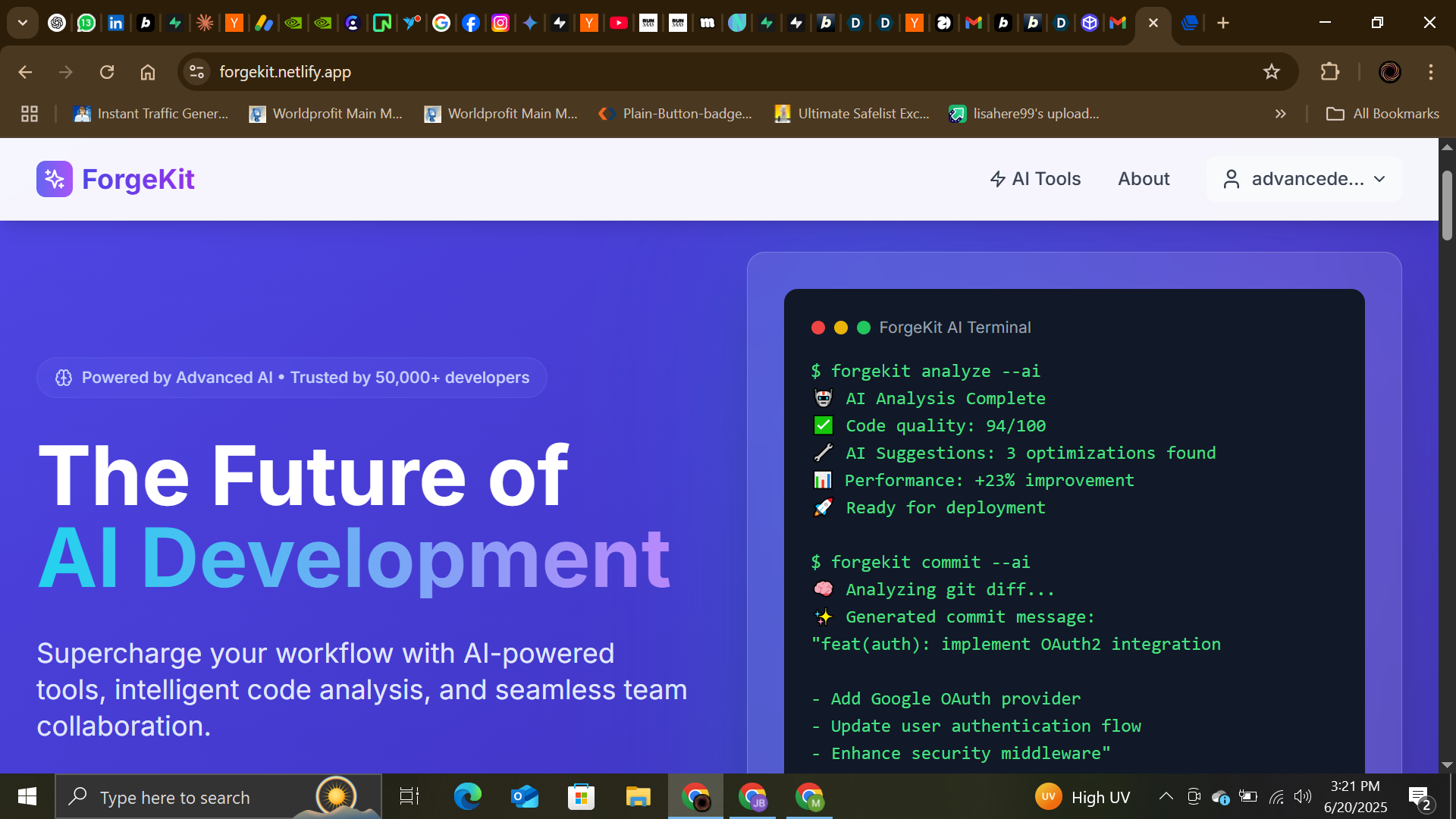The width and height of the screenshot is (1456, 819).
Task: Switch to the YouTube browser tab
Action: [619, 23]
